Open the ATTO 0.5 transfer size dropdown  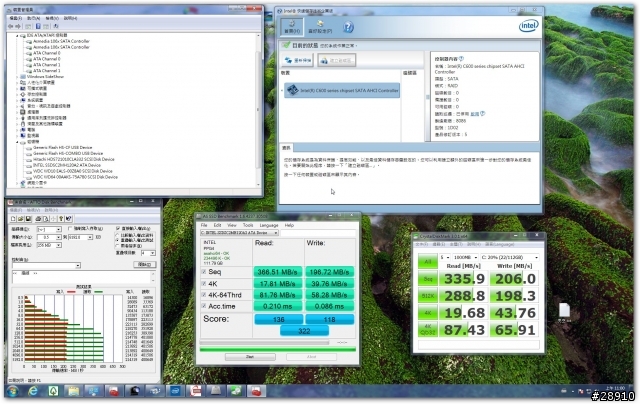click(49, 237)
